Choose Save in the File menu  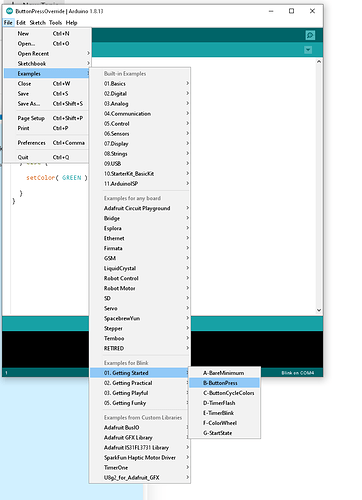click(47, 94)
